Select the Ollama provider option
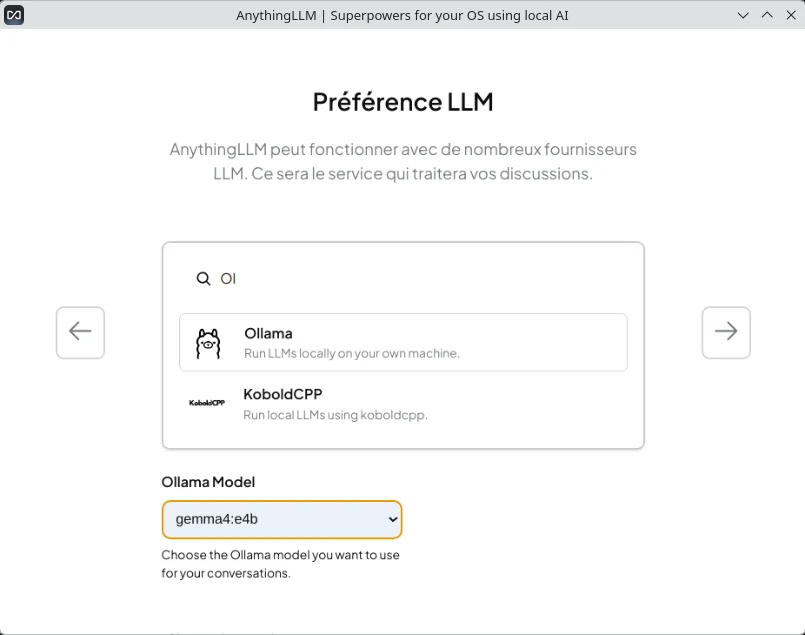 point(403,342)
